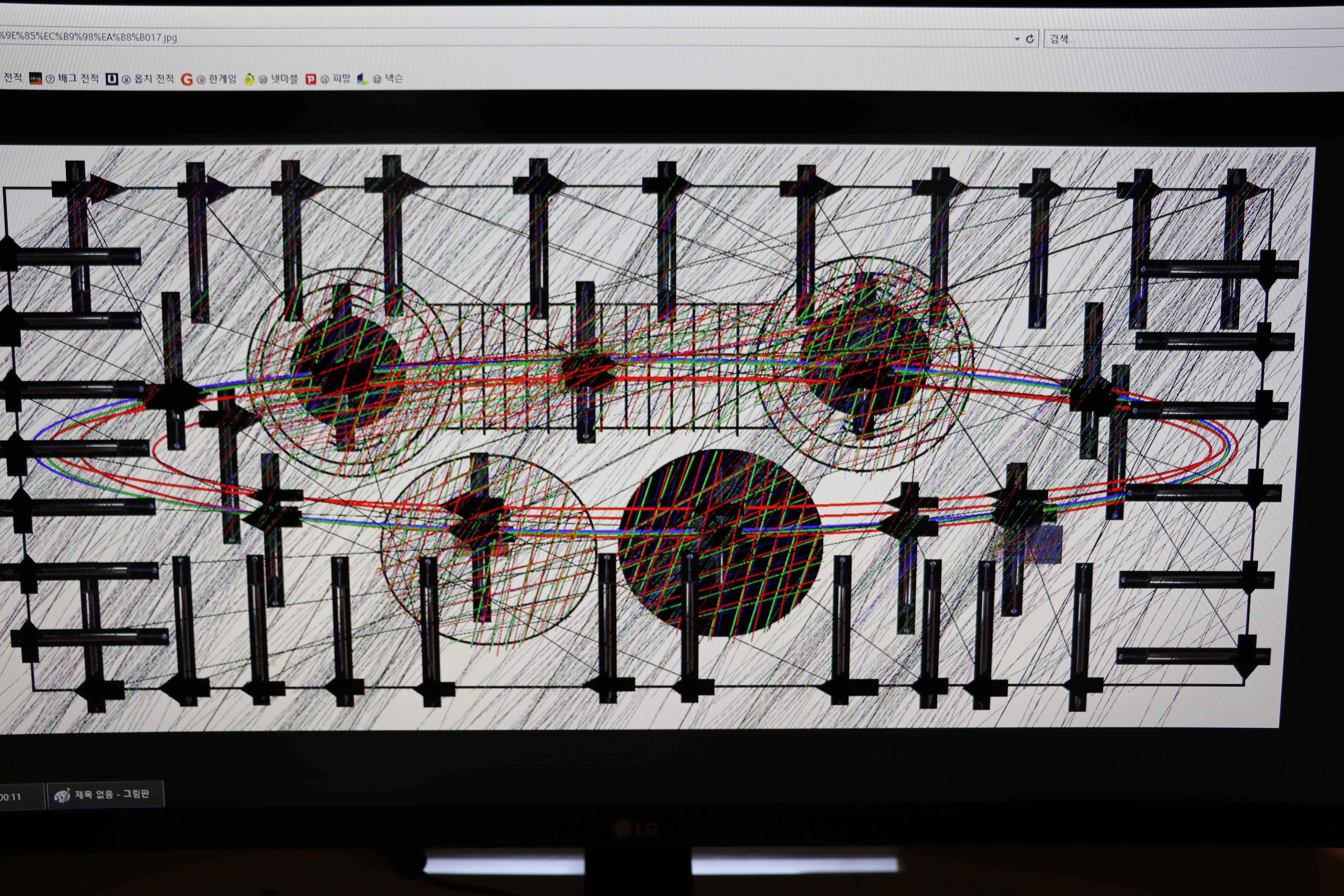1344x896 pixels.
Task: Click the red P 피망 favicon
Action: pos(310,79)
